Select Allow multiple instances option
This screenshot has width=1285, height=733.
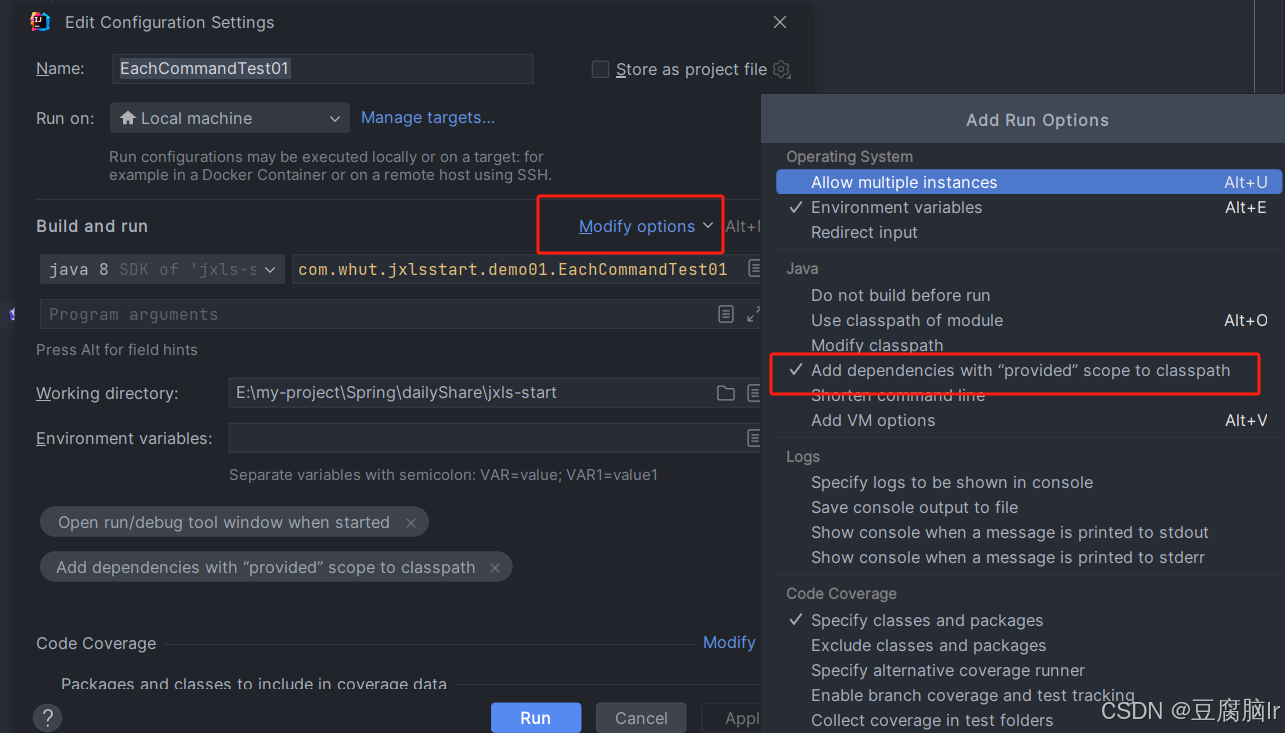coord(1029,182)
